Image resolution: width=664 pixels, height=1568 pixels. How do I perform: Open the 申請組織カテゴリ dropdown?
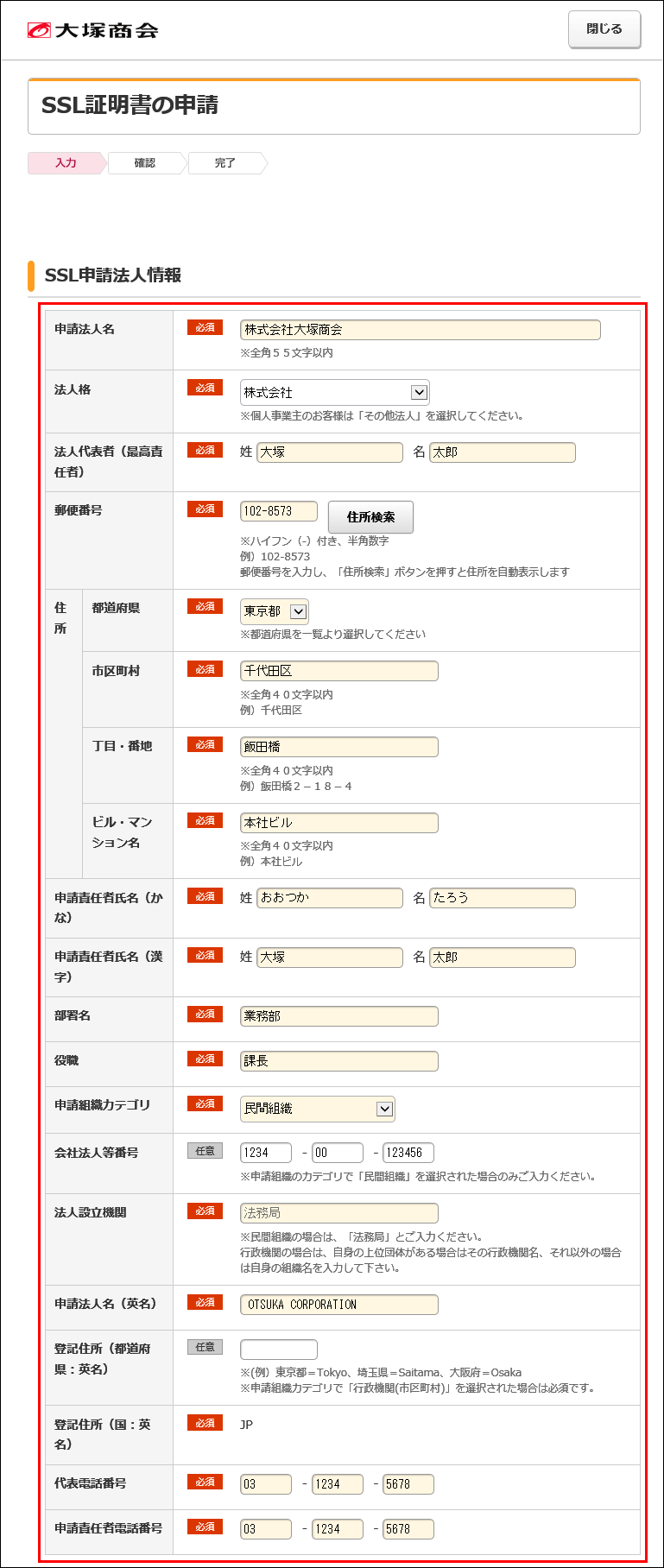tap(318, 1110)
